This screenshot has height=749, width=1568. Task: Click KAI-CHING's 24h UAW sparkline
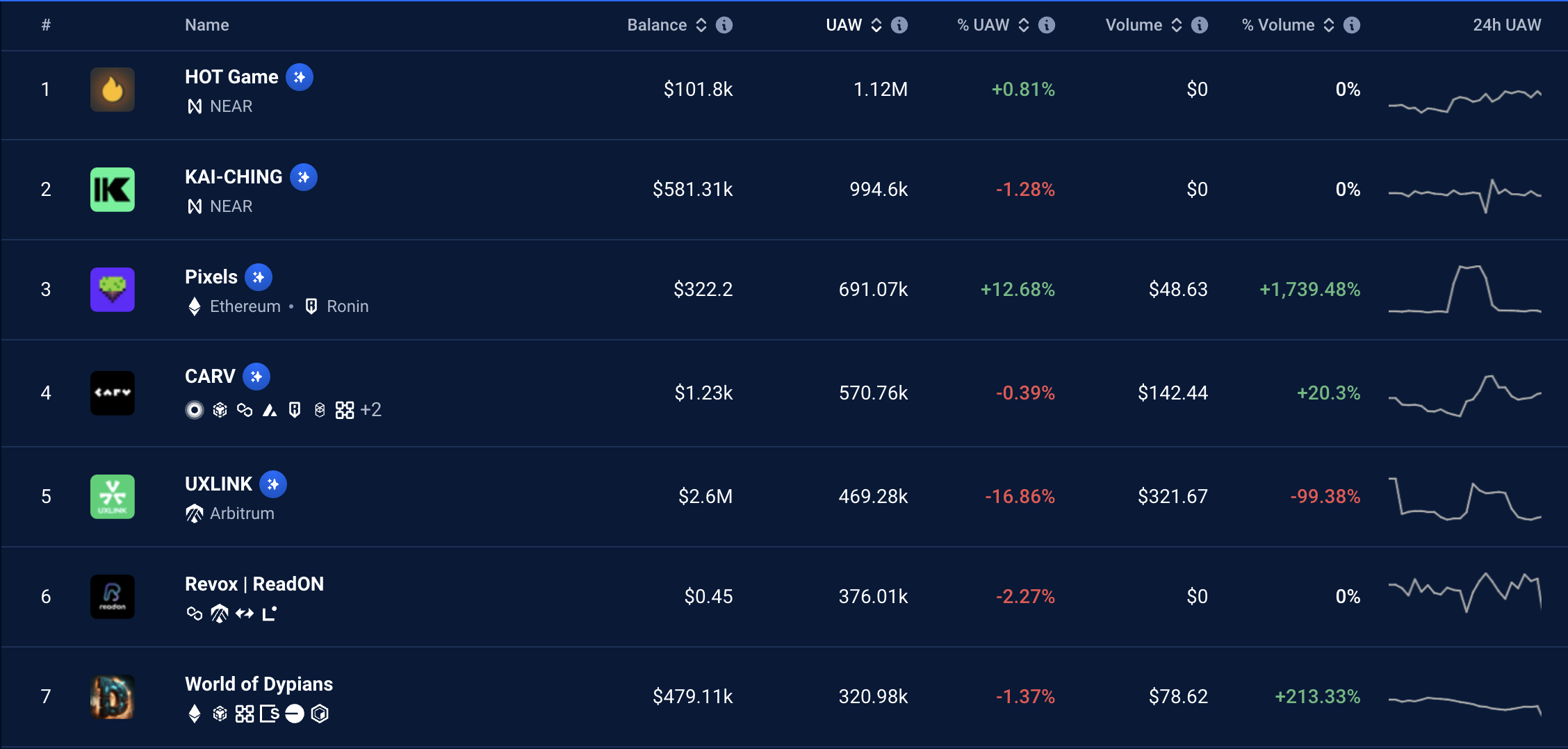coord(1465,196)
